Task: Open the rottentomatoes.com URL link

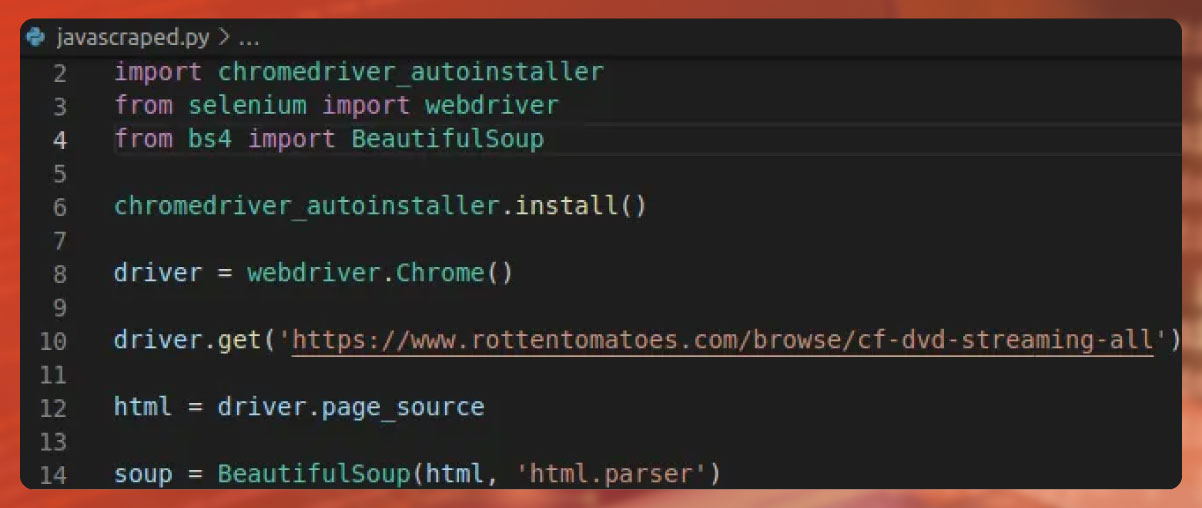Action: pyautogui.click(x=723, y=340)
